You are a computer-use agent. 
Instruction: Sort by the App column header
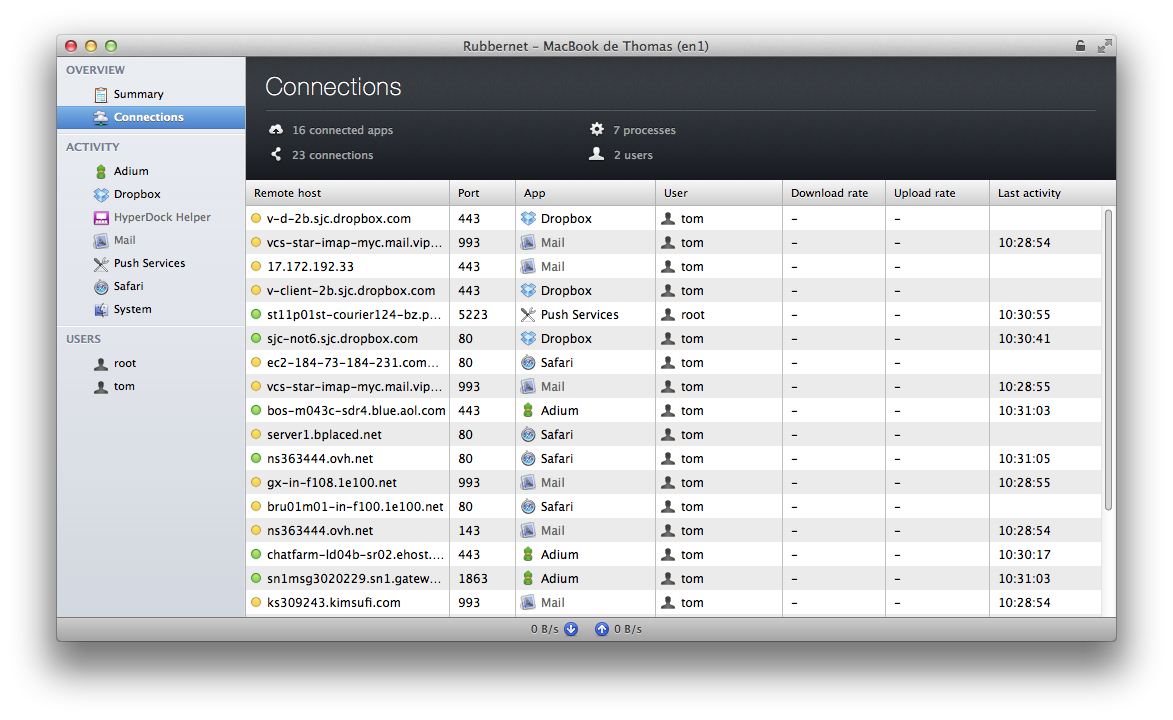(586, 193)
